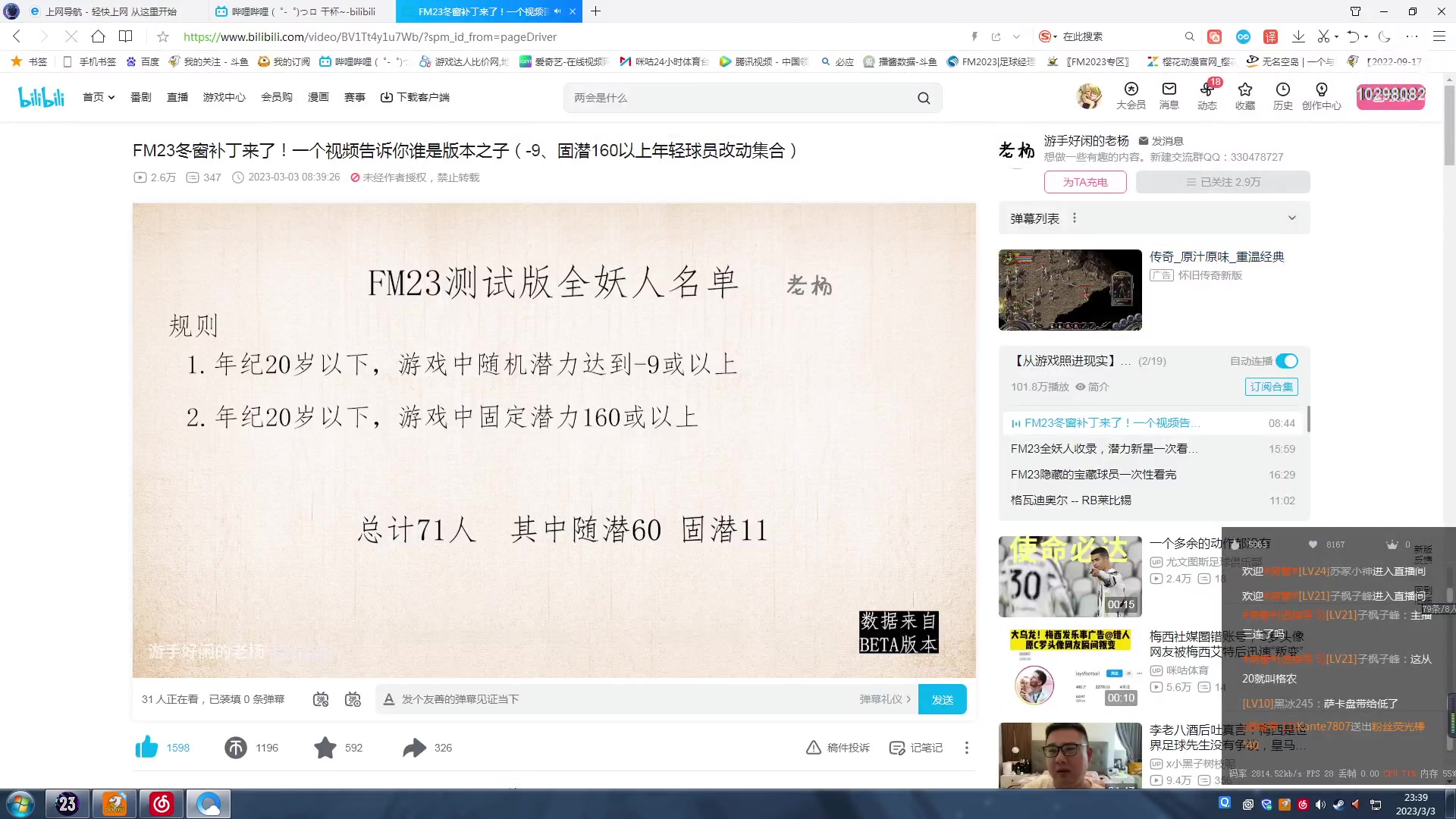
Task: Click the search magnifier in the Bilibili search box
Action: point(923,98)
